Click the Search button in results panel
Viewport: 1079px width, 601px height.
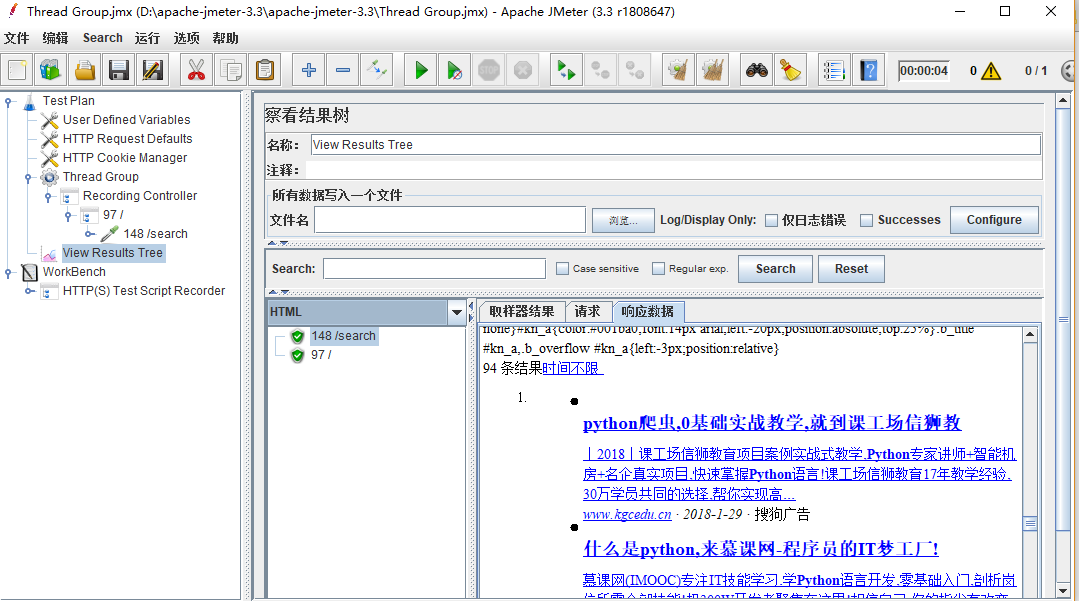pyautogui.click(x=775, y=269)
